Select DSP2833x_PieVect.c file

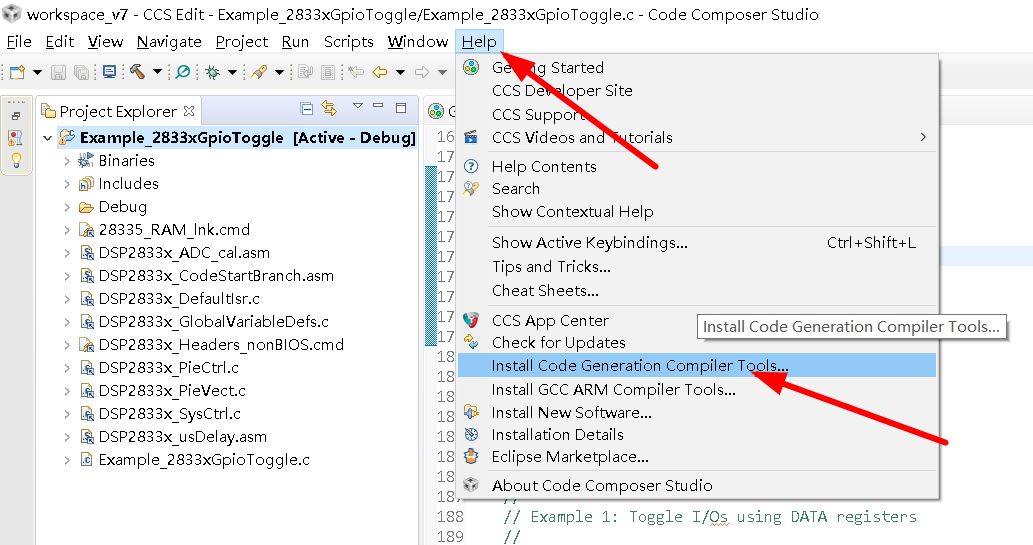[172, 391]
